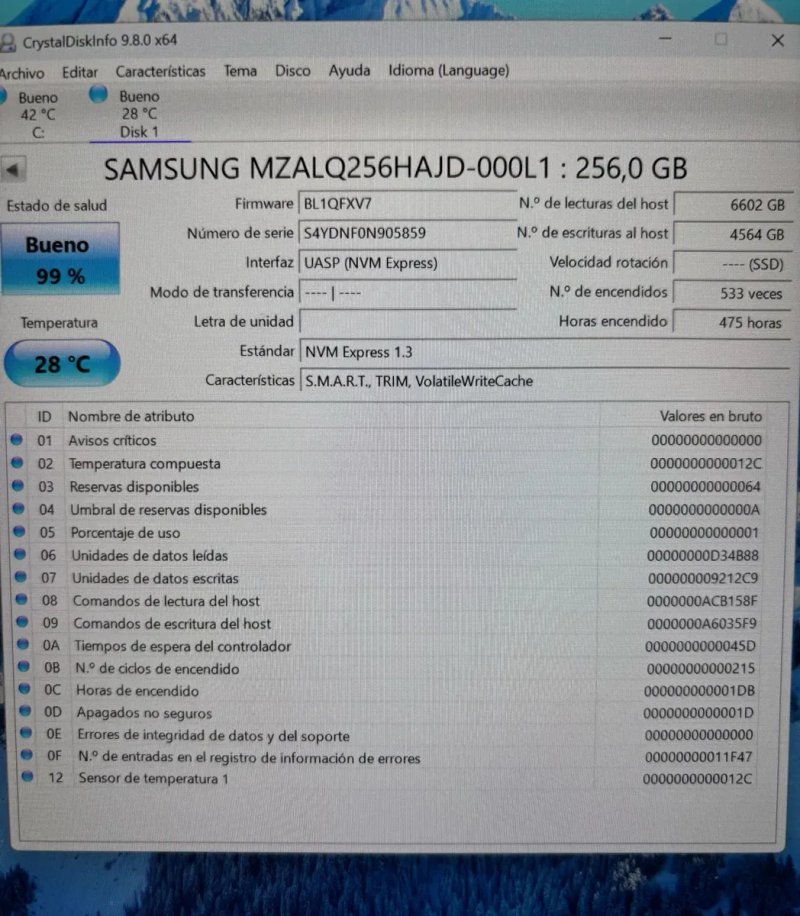Open the Editar menu
The height and width of the screenshot is (916, 800).
pos(80,72)
